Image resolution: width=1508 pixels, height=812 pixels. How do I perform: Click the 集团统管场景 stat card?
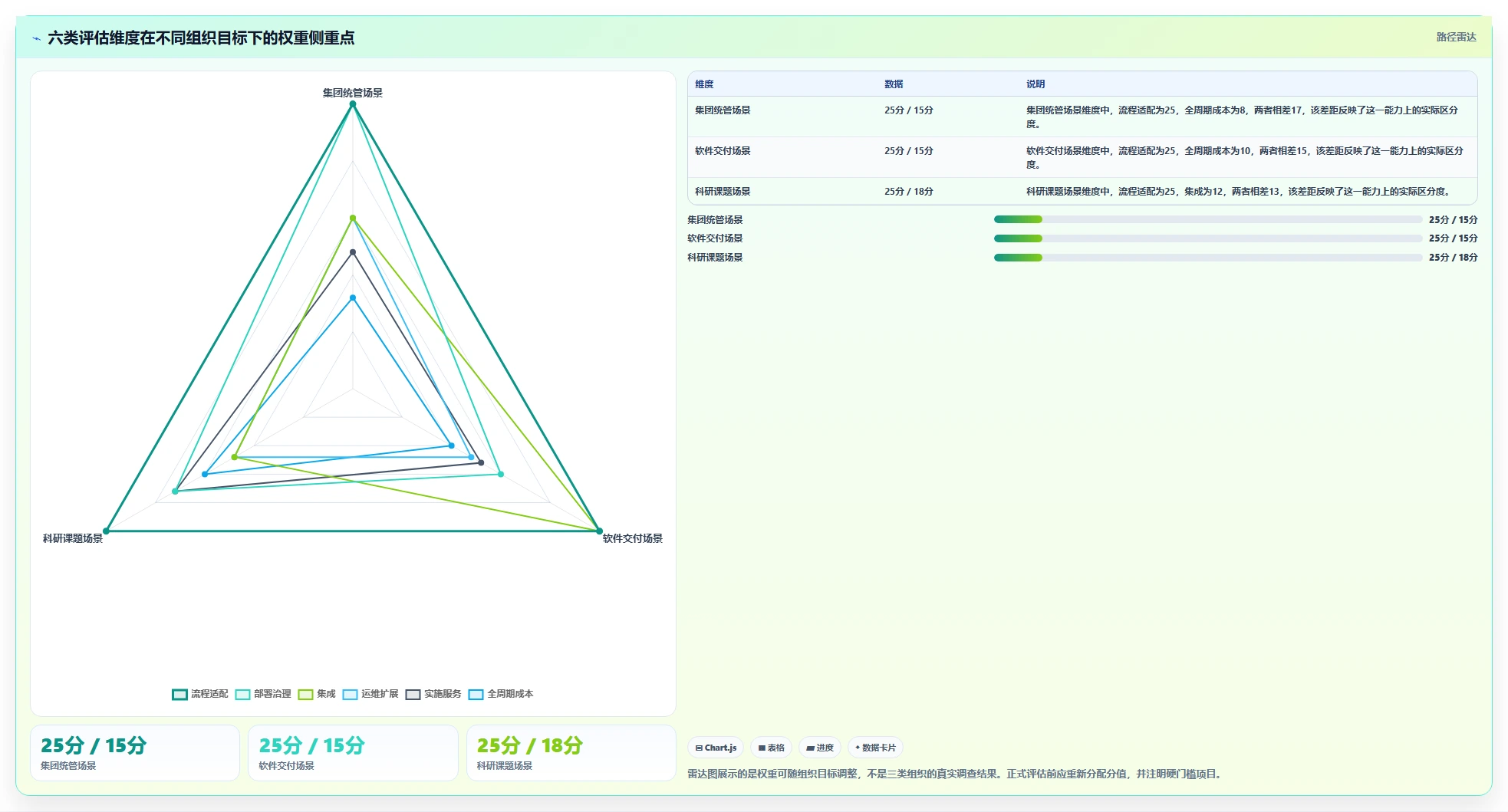point(135,753)
